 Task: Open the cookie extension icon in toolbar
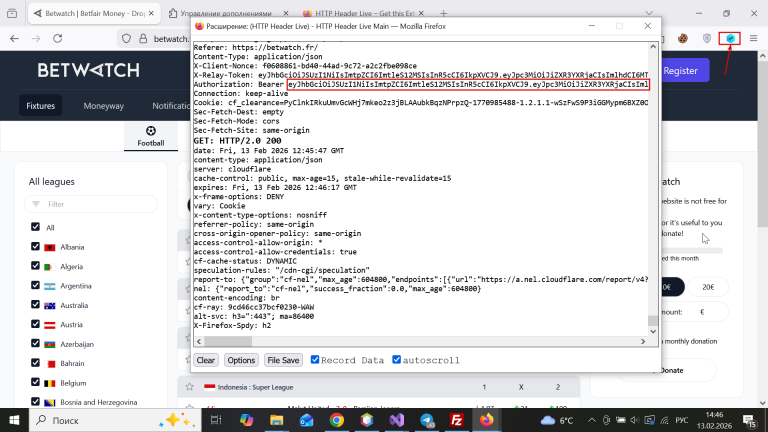(x=683, y=38)
